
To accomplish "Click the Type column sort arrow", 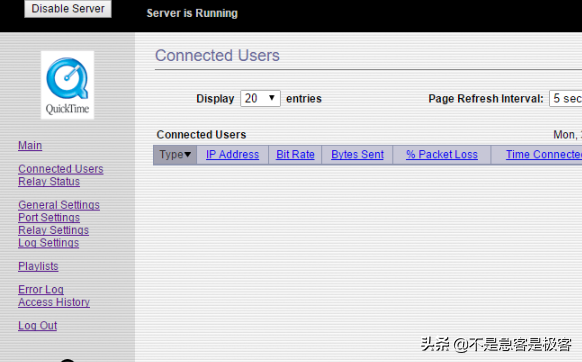I will pos(187,154).
